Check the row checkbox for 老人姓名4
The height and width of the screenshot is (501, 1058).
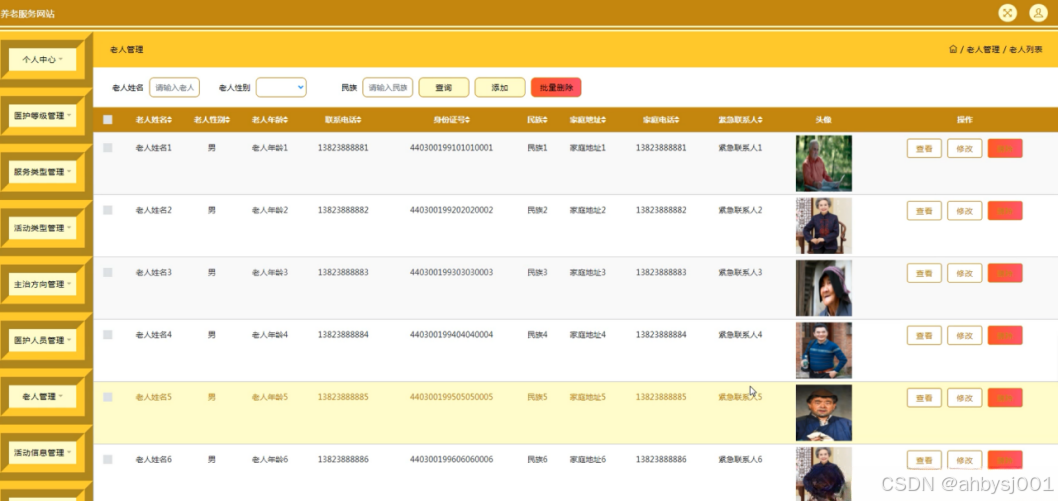click(108, 334)
